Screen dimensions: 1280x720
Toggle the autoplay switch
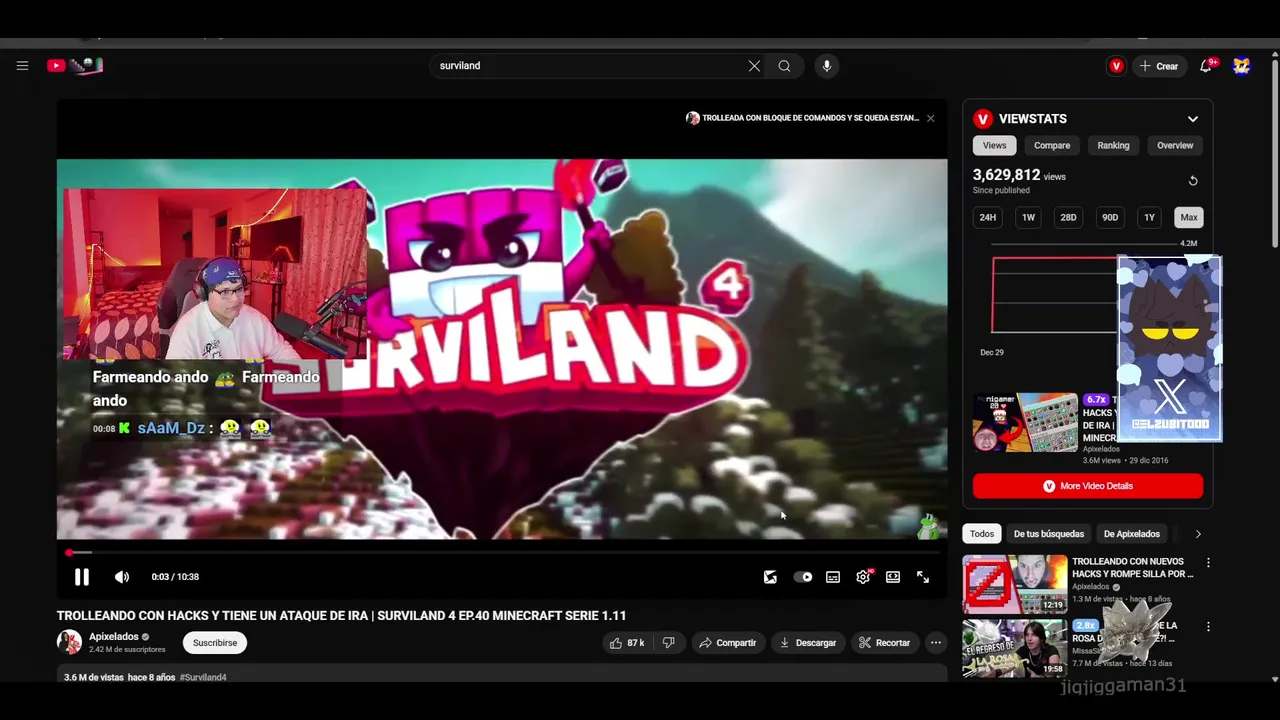(802, 577)
